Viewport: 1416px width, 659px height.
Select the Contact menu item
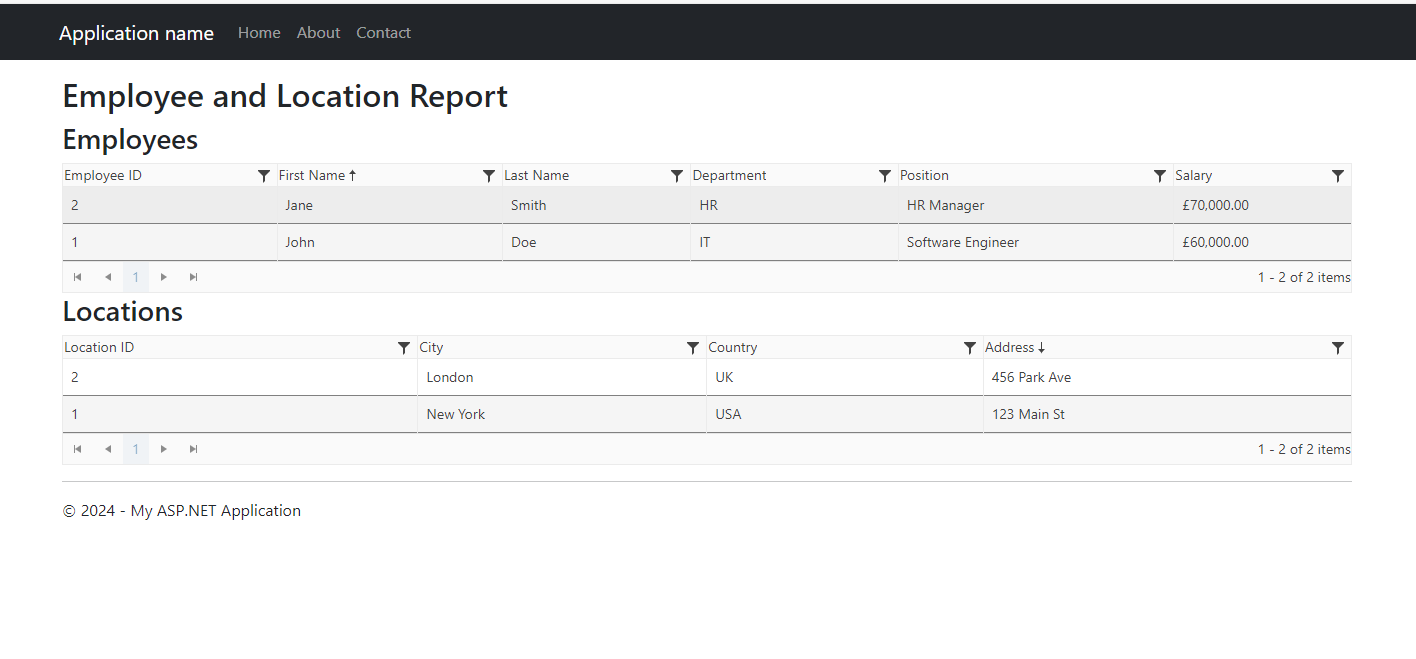pyautogui.click(x=383, y=32)
